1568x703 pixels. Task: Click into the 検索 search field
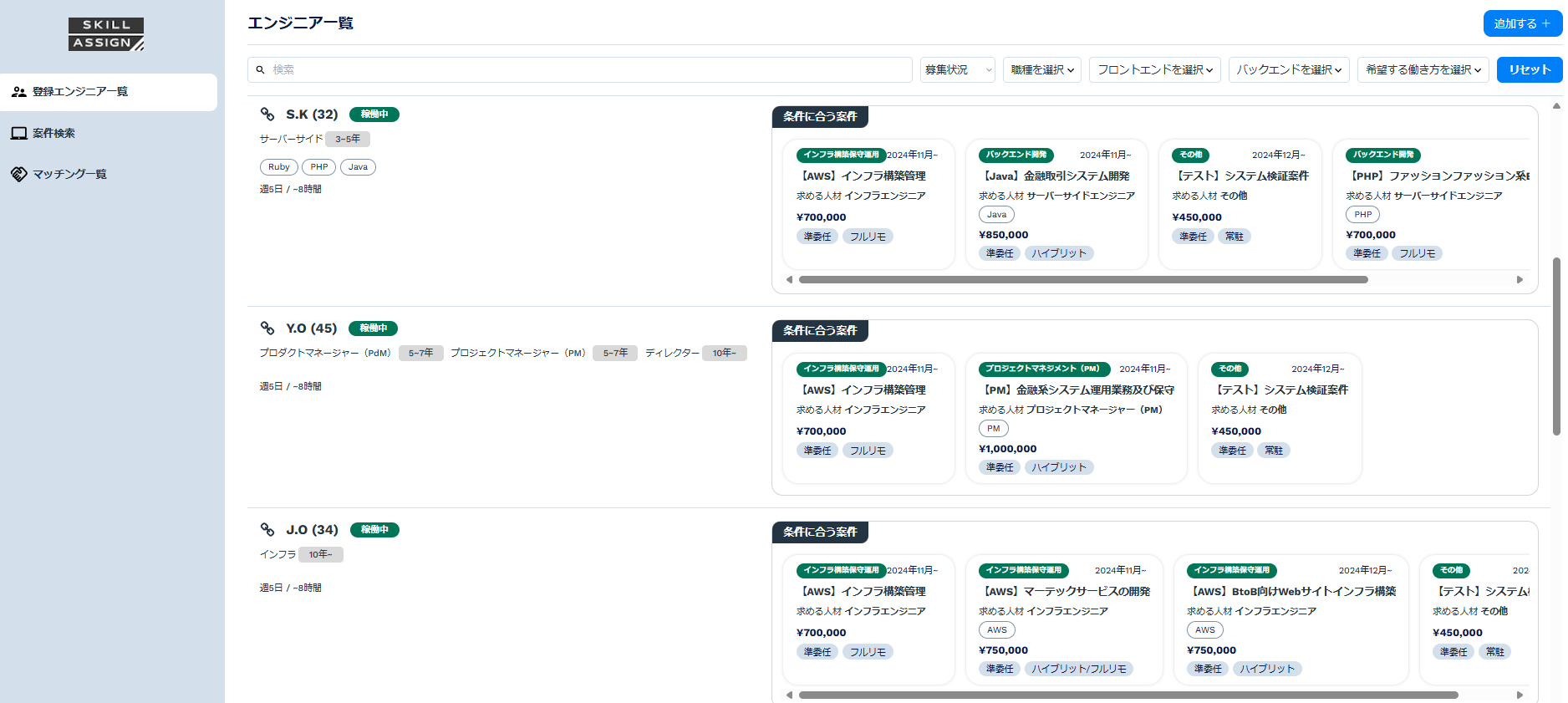[579, 70]
